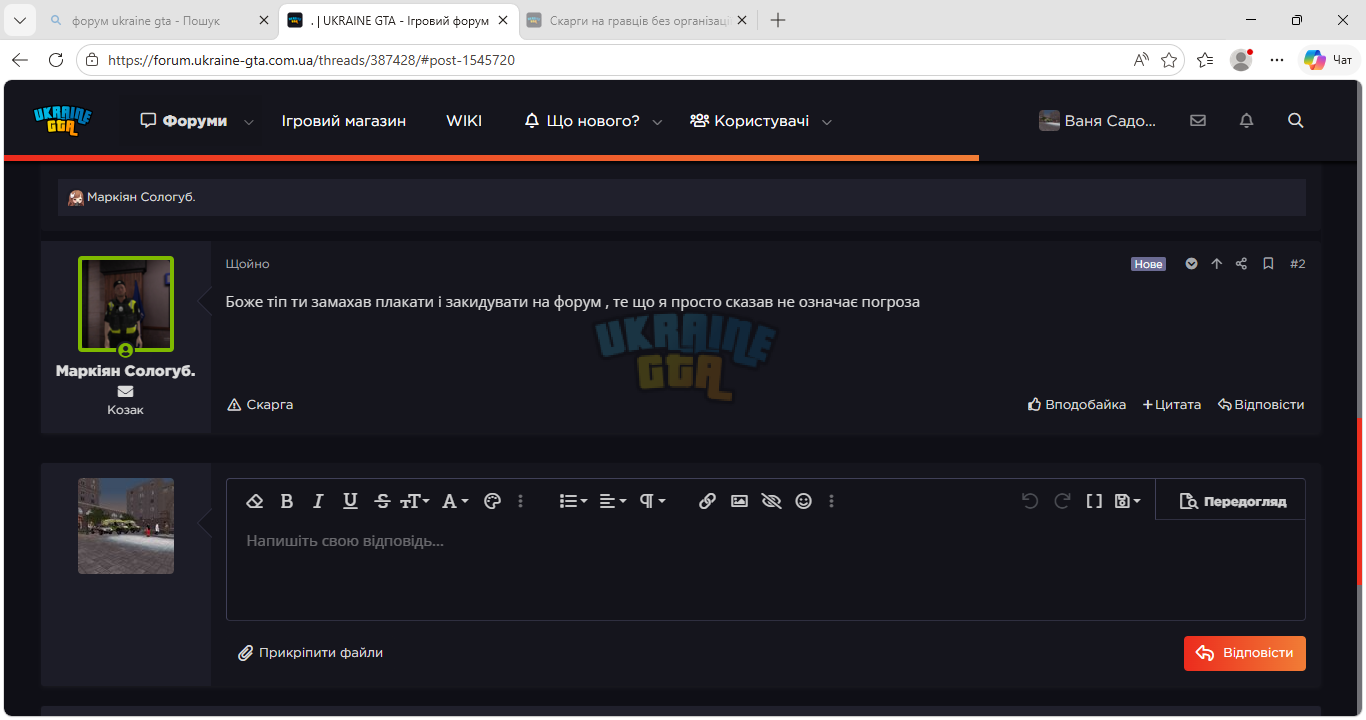The width and height of the screenshot is (1366, 720).
Task: Open browser settings three-dots menu
Action: coord(1276,60)
